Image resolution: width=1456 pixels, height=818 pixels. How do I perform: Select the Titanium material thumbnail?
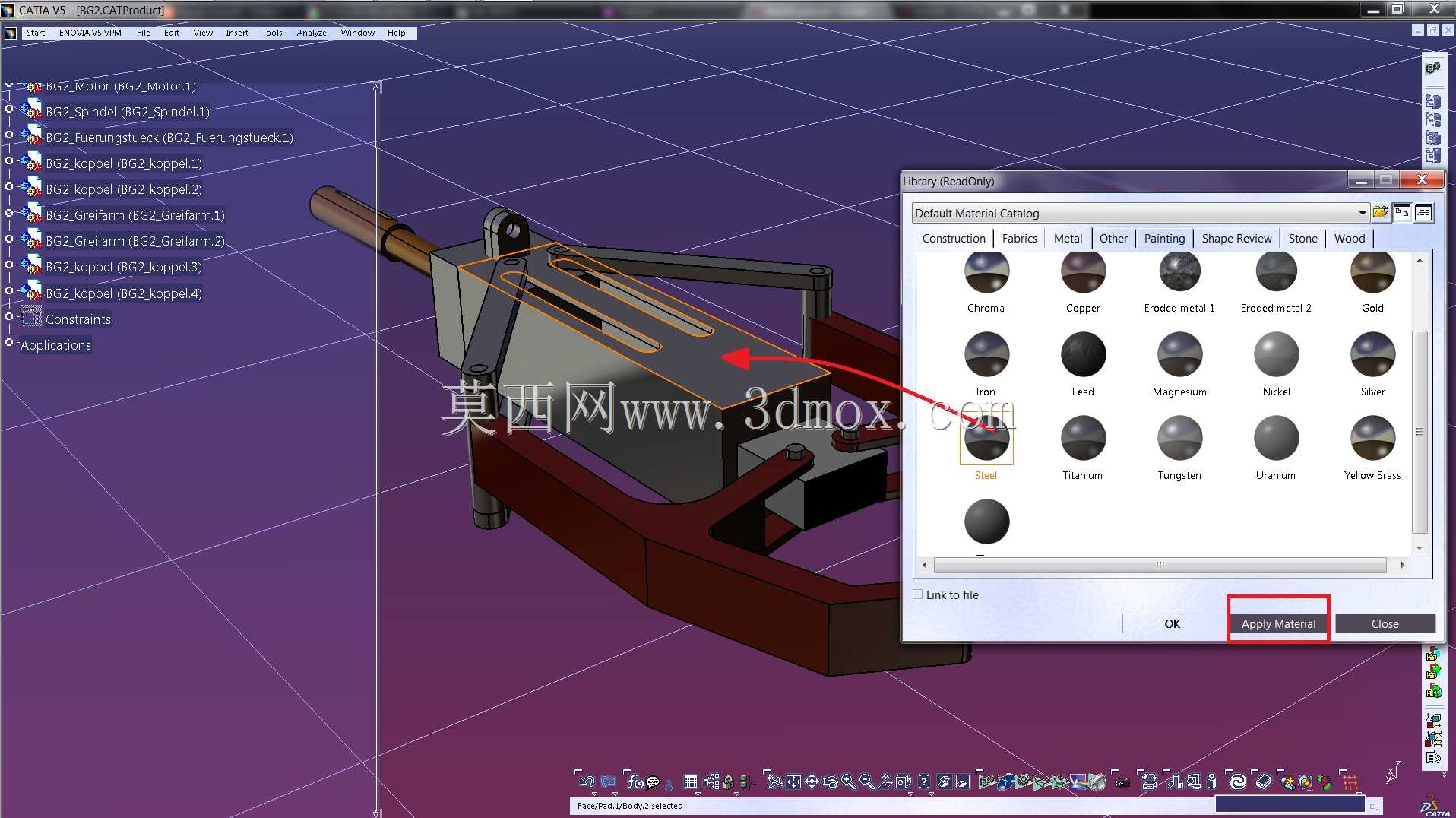click(1083, 438)
